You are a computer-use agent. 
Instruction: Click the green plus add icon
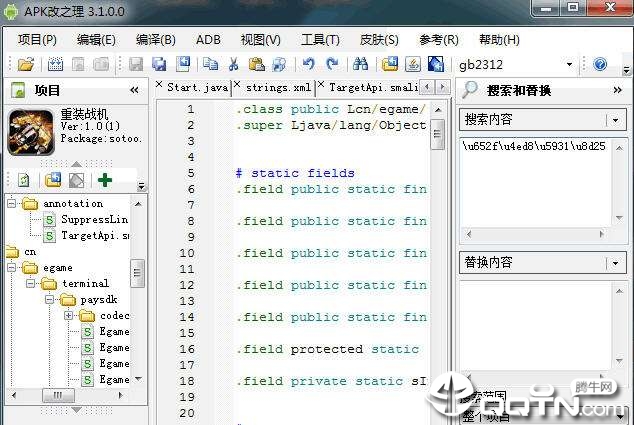coord(105,180)
